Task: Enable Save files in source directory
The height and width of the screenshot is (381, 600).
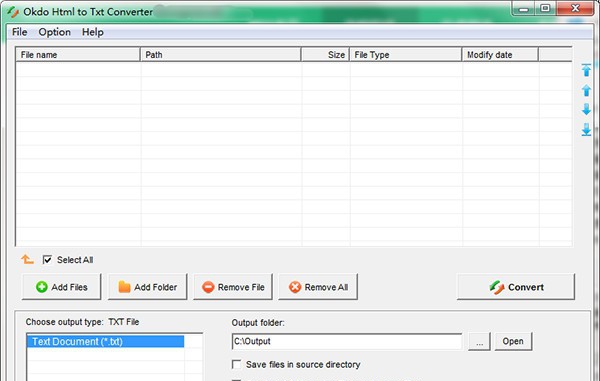Action: click(x=236, y=364)
